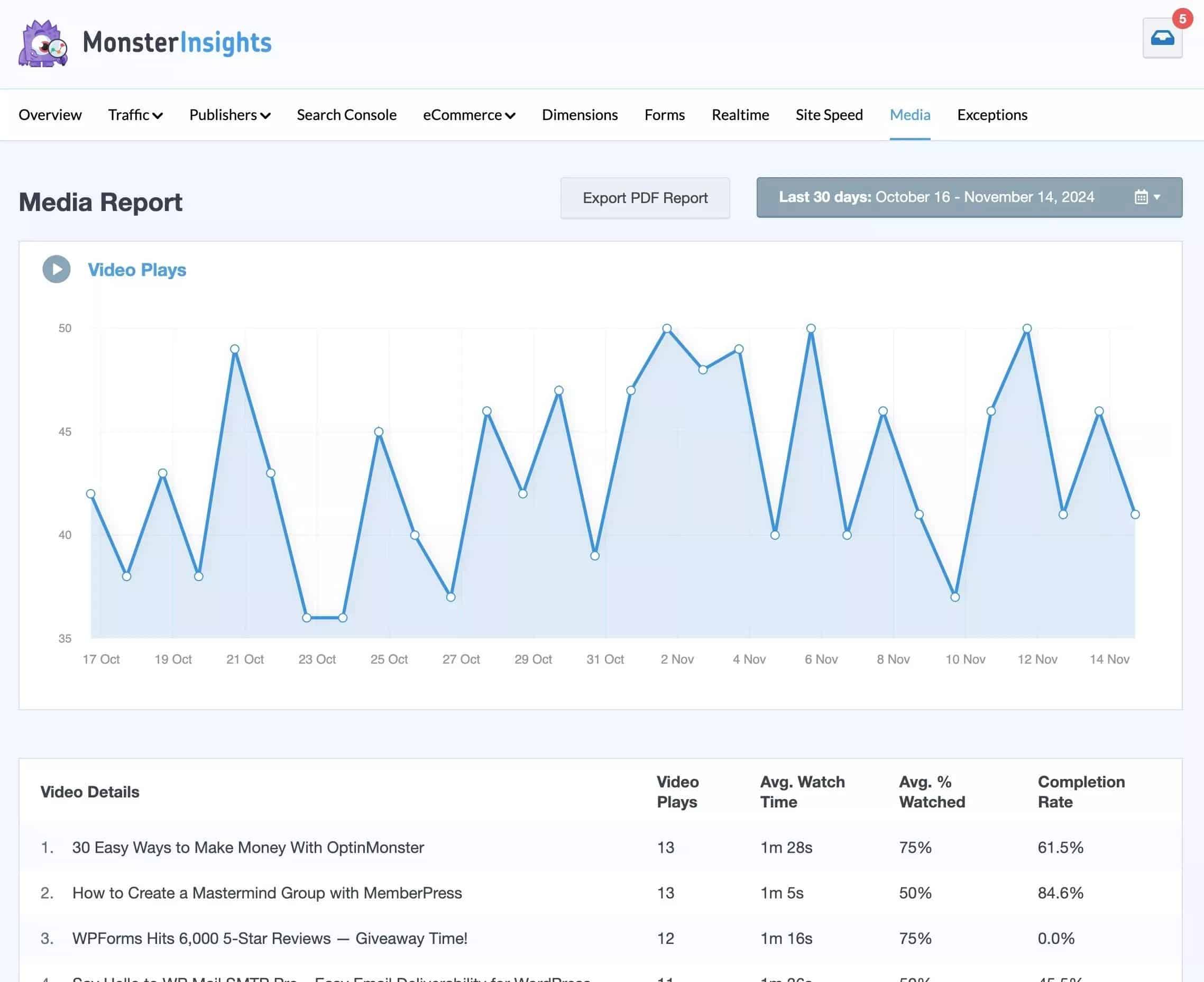Click the red notification badge showing 5
1204x982 pixels.
coord(1182,19)
